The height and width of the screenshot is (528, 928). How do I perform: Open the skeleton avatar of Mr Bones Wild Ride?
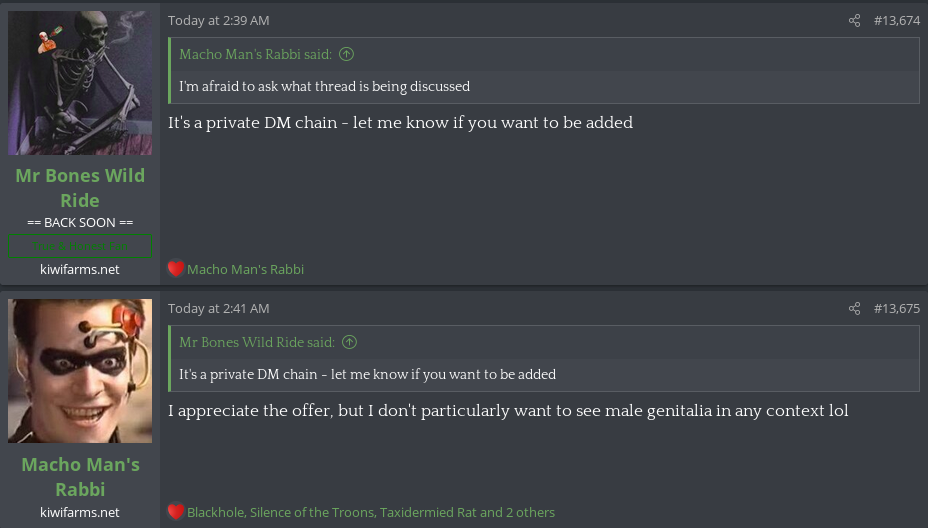click(80, 83)
